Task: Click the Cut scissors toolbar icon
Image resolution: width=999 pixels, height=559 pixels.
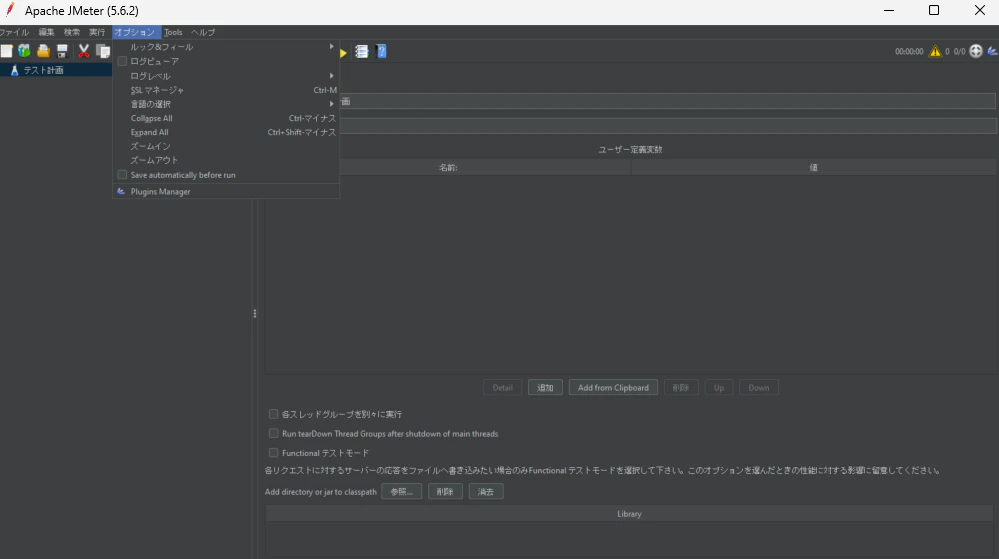Action: coord(83,51)
